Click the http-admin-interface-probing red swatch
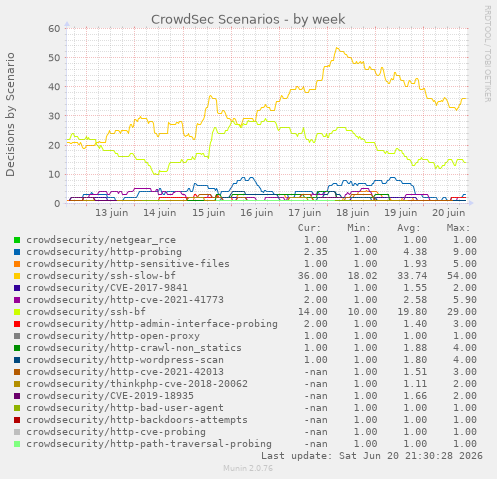This screenshot has width=497, height=479. tap(17, 324)
